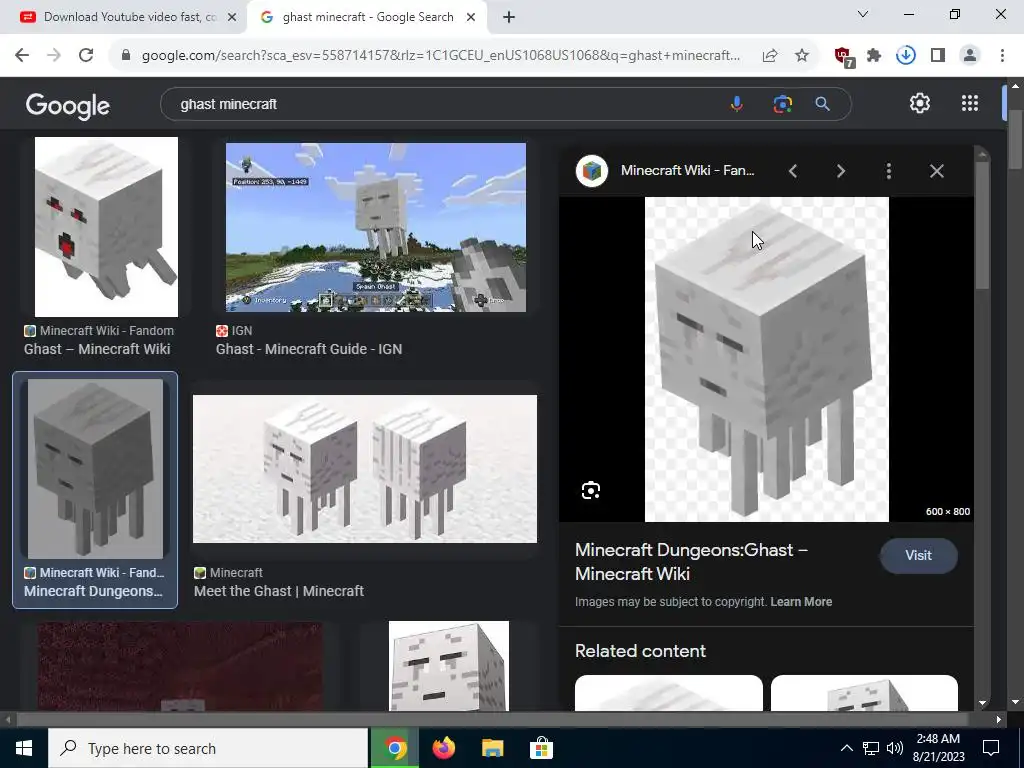This screenshot has width=1024, height=768.
Task: Open Google quick settings gear
Action: pos(920,103)
